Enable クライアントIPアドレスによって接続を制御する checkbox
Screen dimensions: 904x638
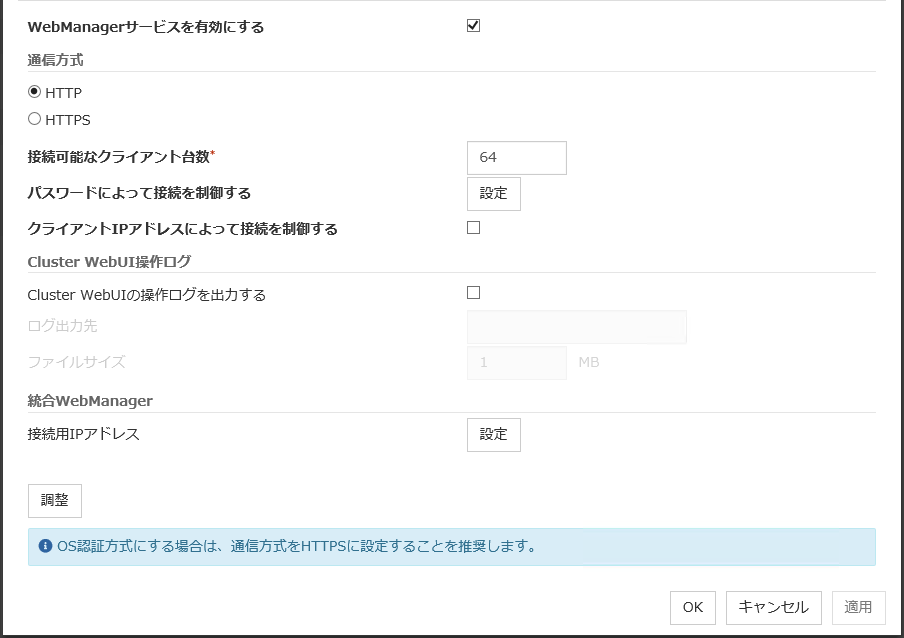474,228
